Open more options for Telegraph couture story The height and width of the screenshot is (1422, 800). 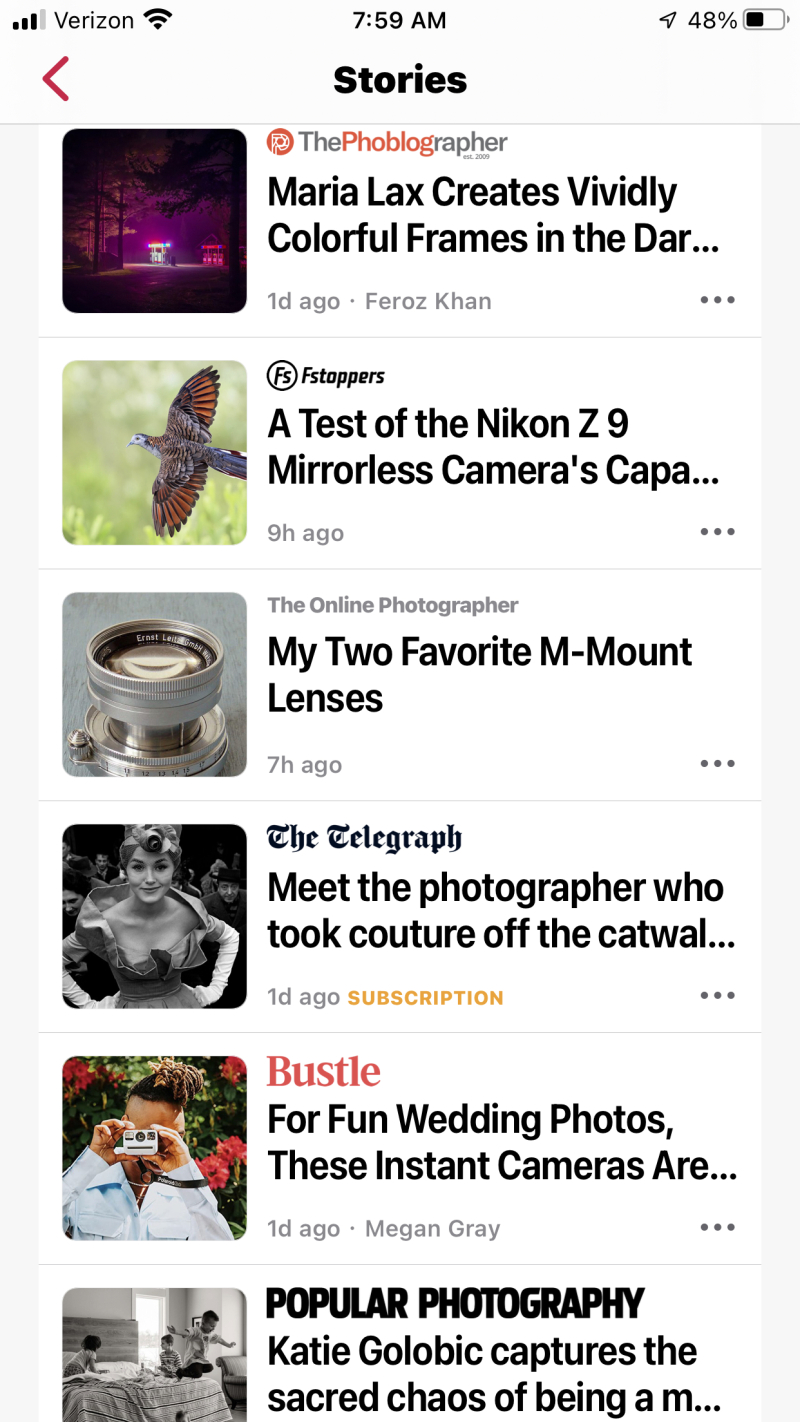[x=718, y=996]
